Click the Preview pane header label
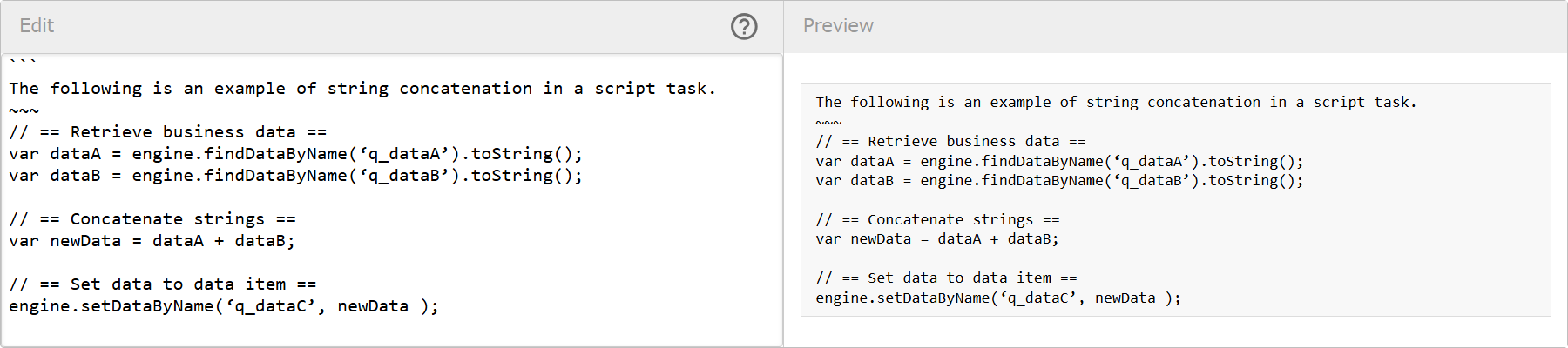 pos(837,26)
